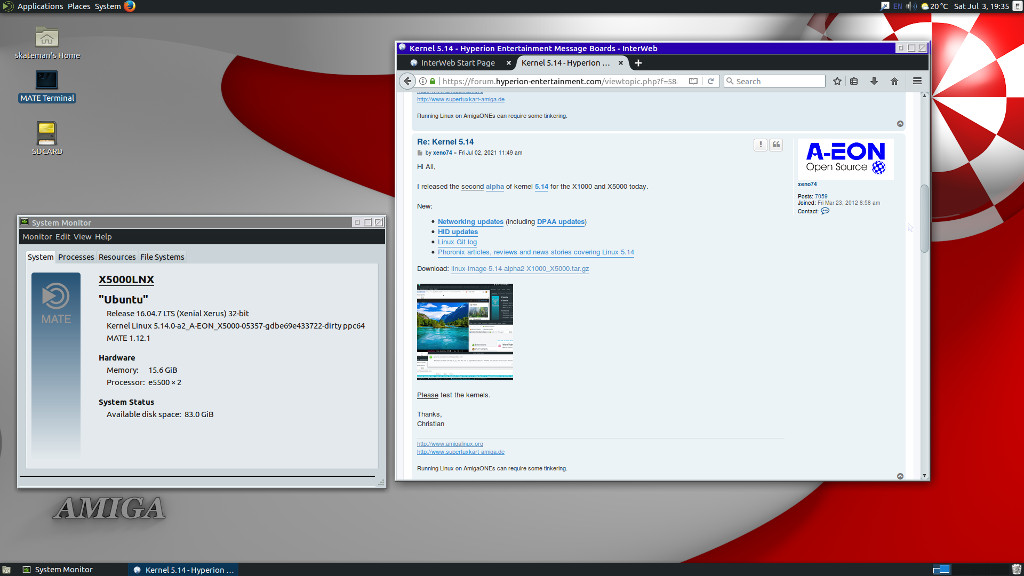This screenshot has width=1024, height=576.
Task: Open the attached screenshot thumbnail
Action: 465,332
